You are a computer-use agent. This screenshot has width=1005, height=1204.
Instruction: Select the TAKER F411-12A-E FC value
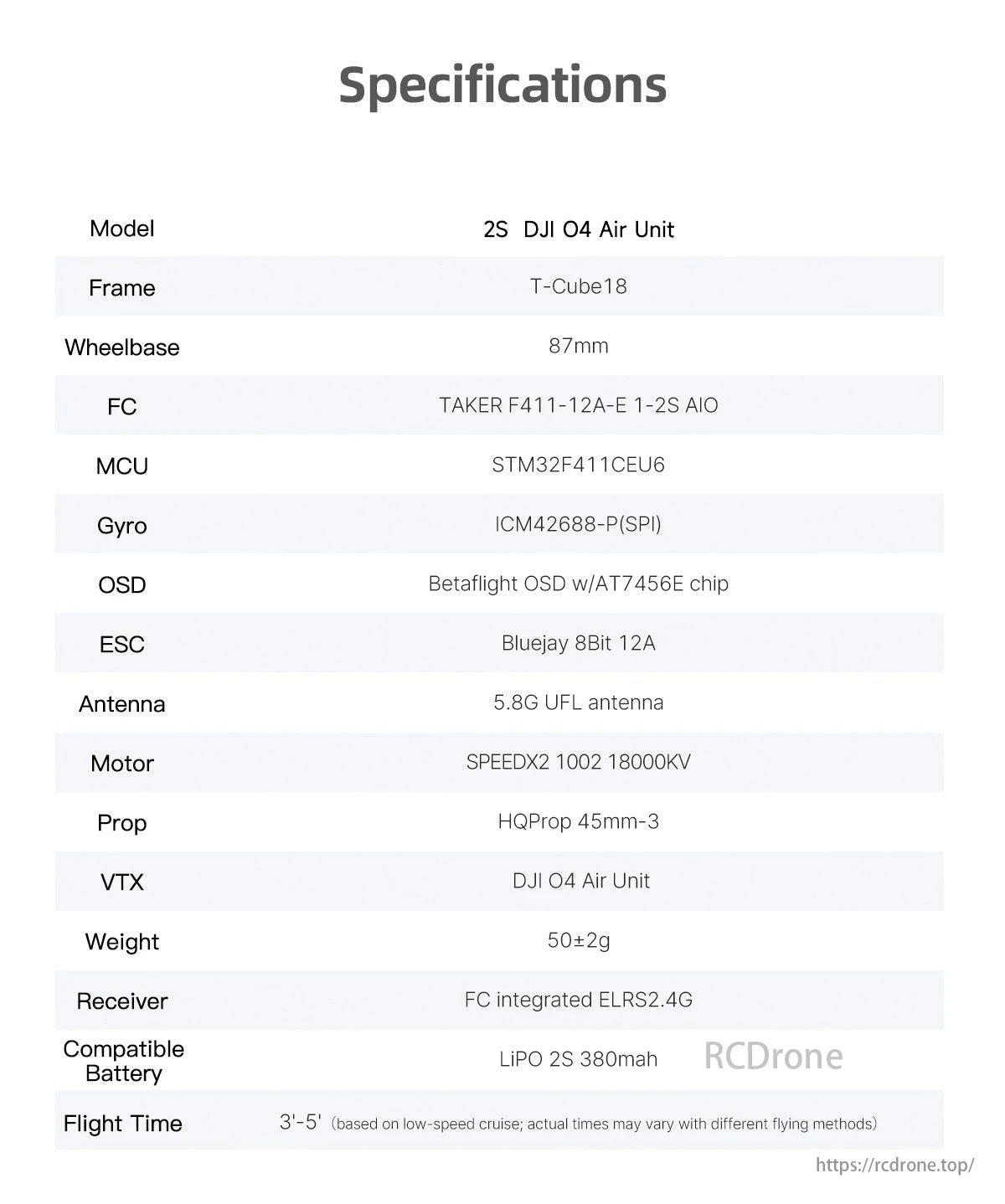click(579, 405)
